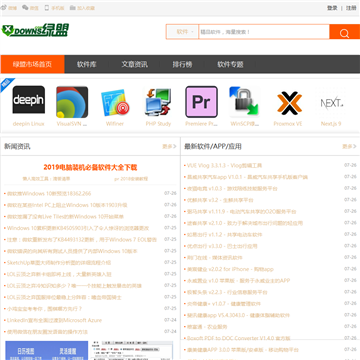
Task: Click the 登录 login link
Action: point(332,8)
